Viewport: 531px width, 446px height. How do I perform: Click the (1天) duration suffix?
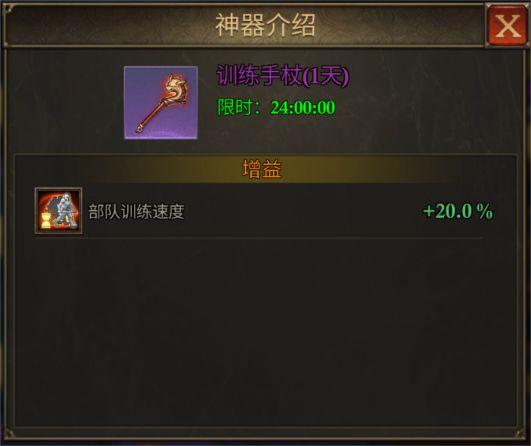click(x=325, y=76)
